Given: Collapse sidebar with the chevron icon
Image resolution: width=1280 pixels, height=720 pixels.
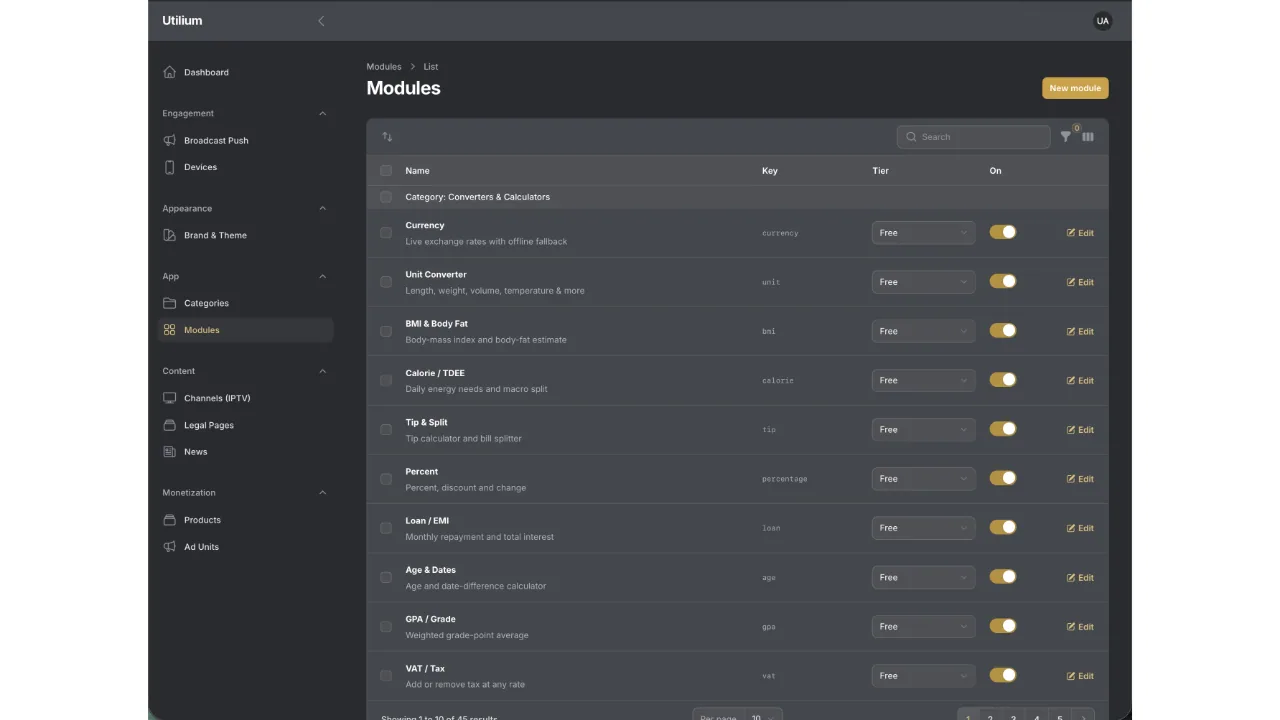Looking at the screenshot, I should [x=321, y=20].
